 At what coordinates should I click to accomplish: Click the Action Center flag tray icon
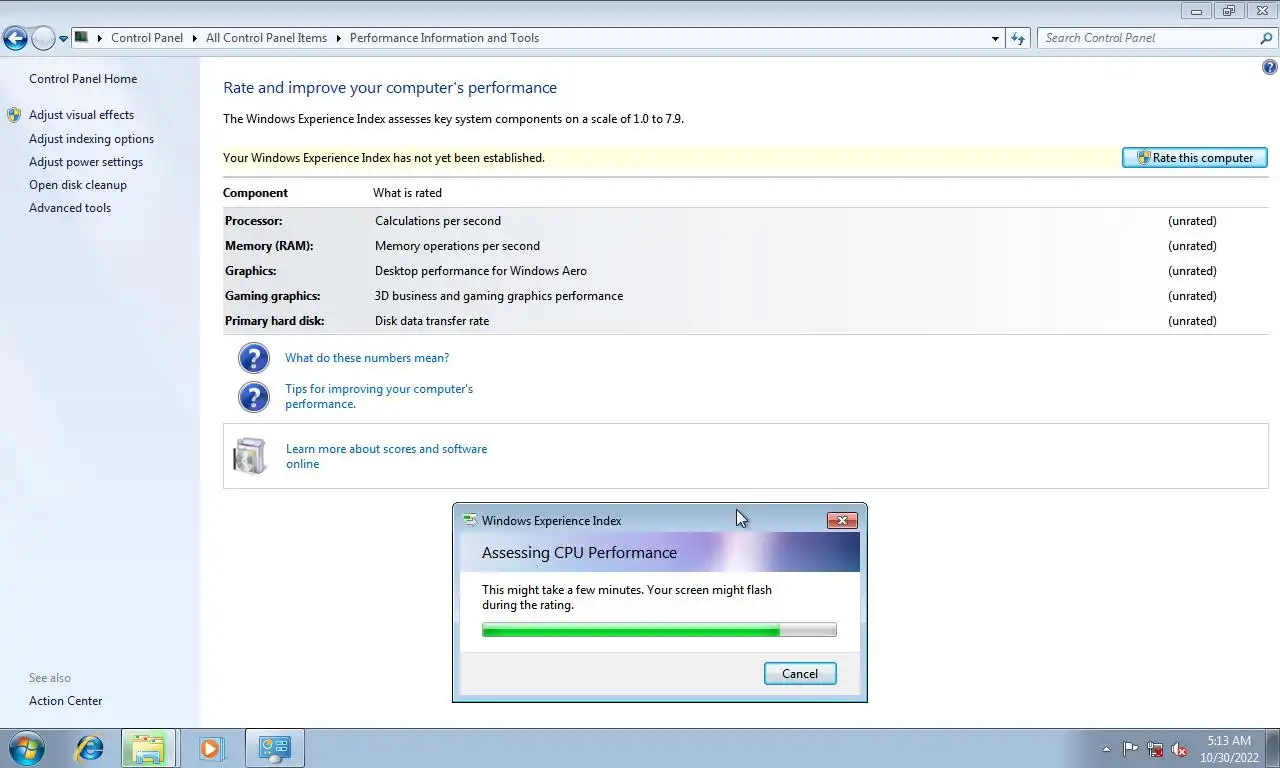click(1130, 749)
